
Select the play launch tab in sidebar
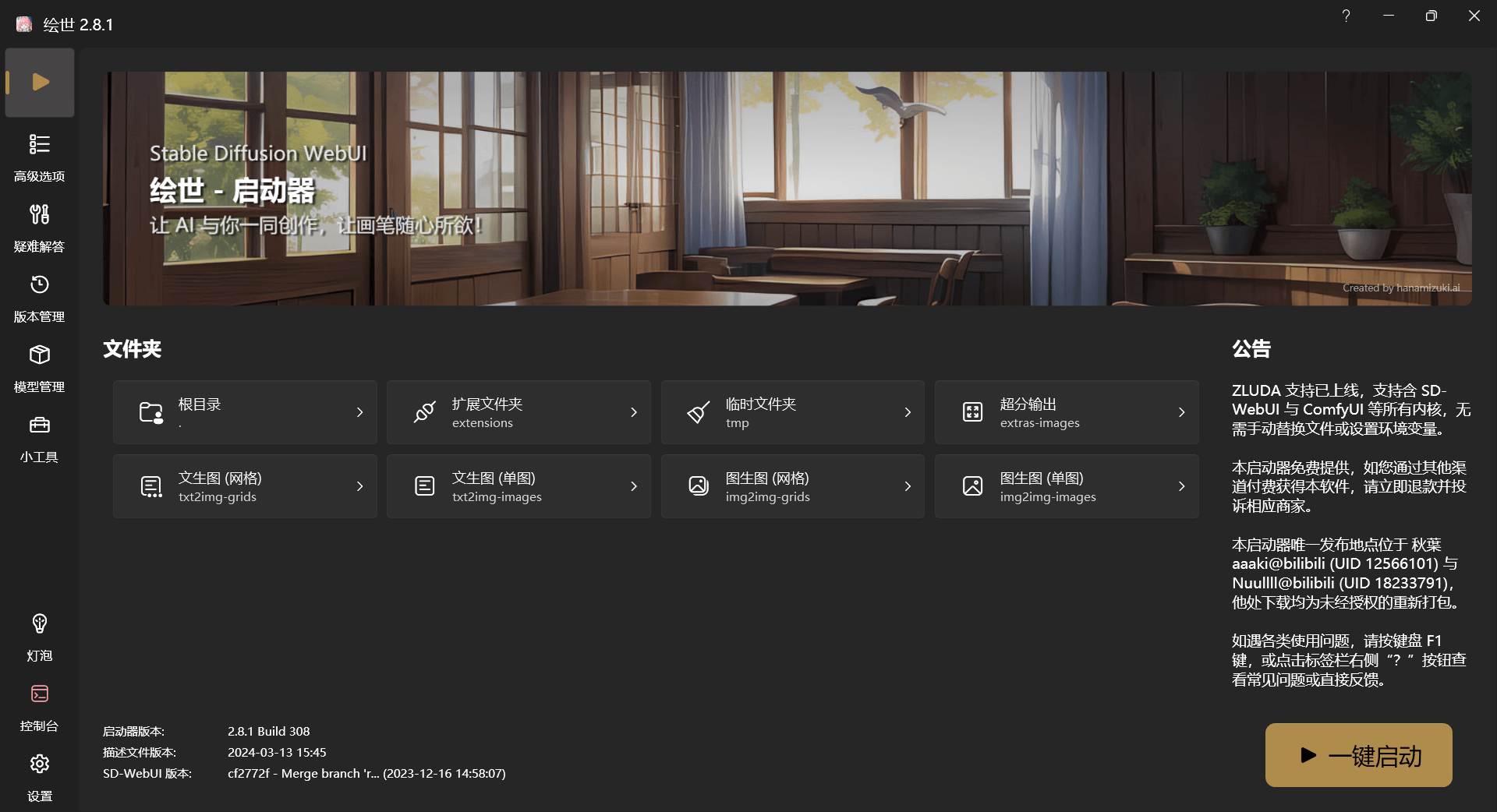point(40,83)
